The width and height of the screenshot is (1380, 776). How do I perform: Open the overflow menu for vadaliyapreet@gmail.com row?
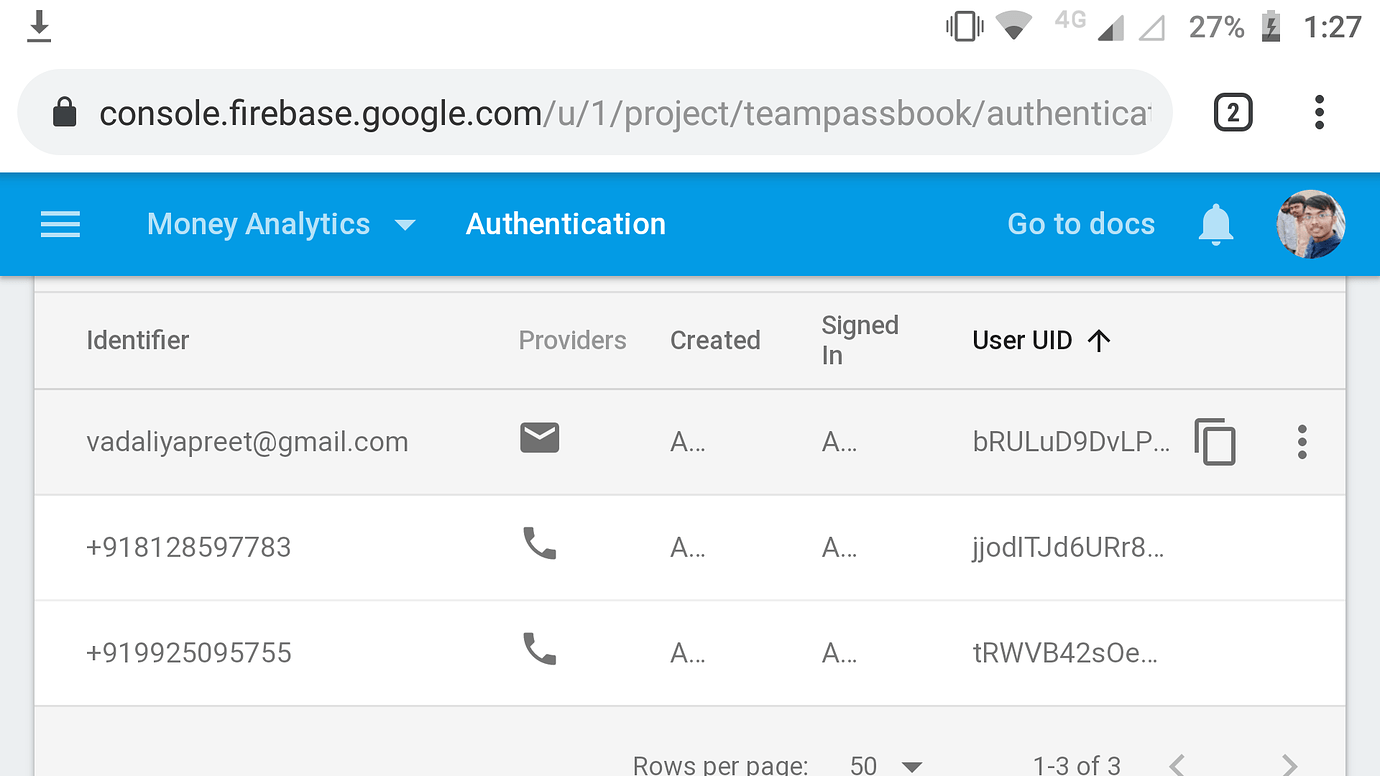click(1302, 441)
